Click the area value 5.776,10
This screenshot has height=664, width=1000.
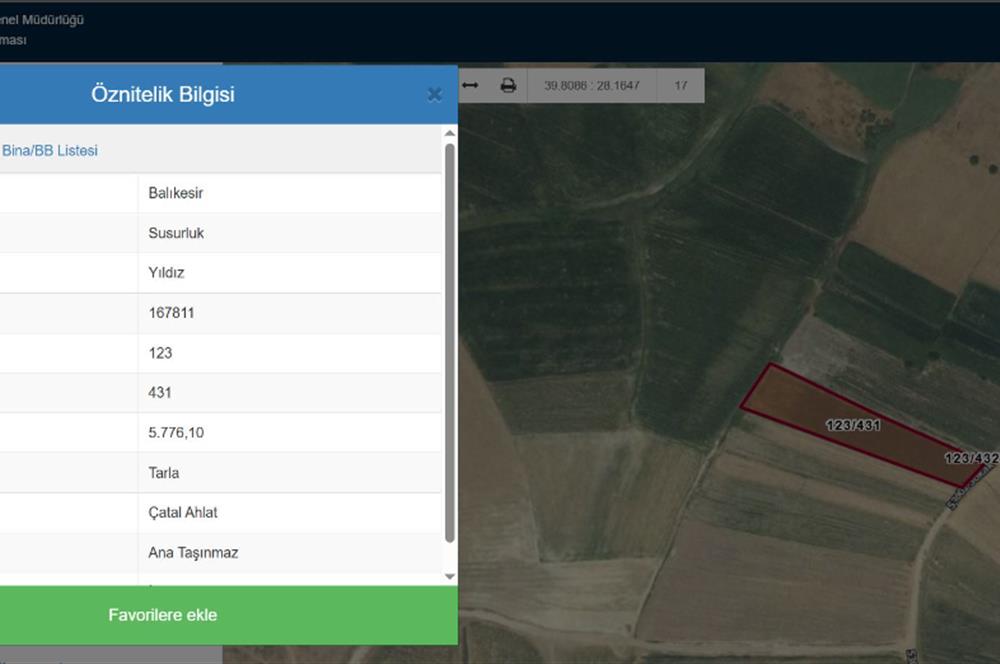point(176,433)
